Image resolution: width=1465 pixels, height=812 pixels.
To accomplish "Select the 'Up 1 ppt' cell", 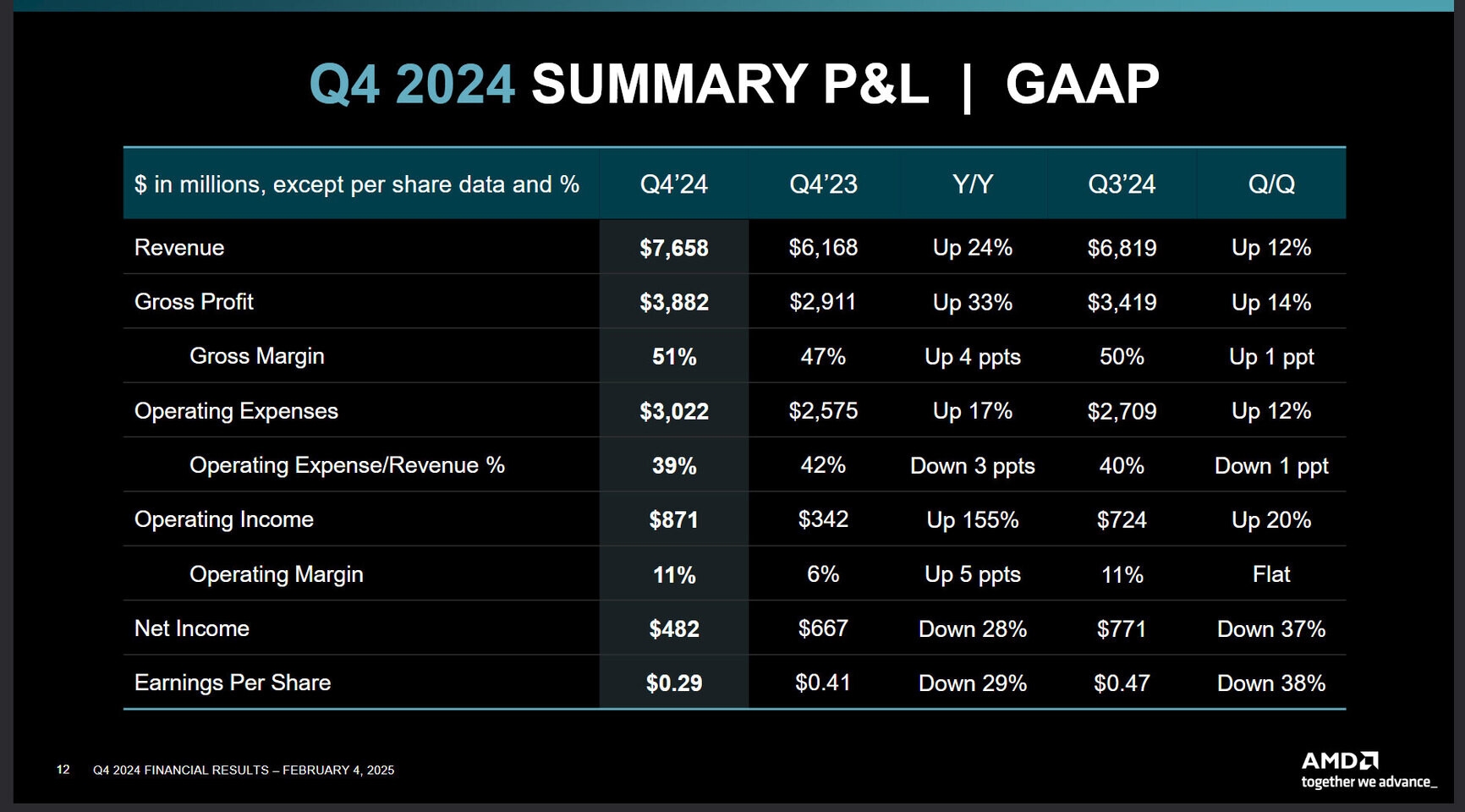I will coord(1271,357).
